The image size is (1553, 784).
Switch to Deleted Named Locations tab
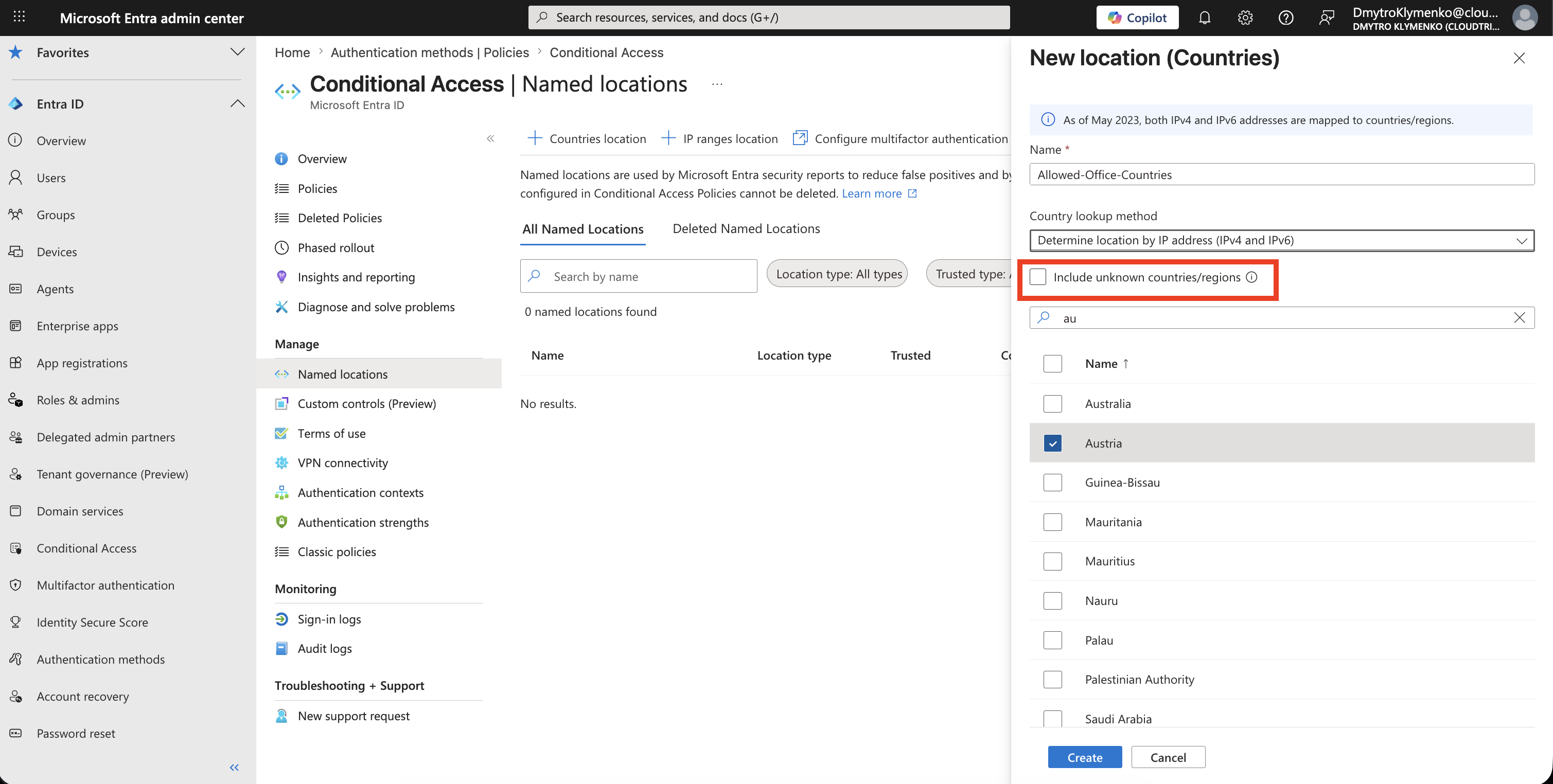pyautogui.click(x=746, y=229)
